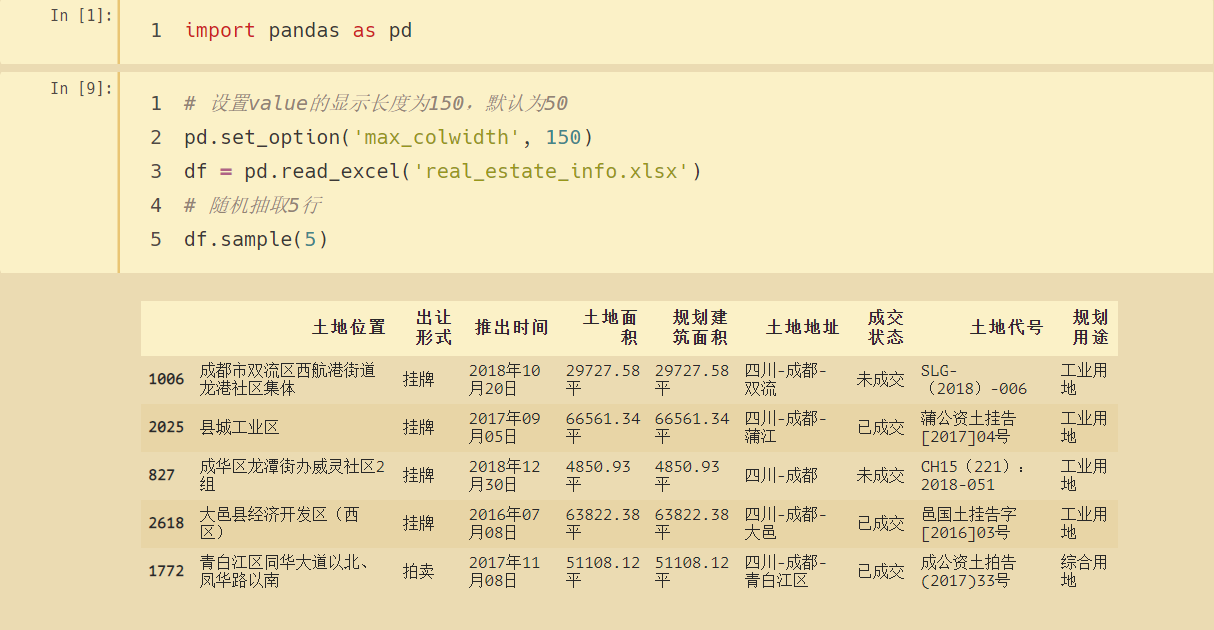Click '已成交' status in row 1772
Image resolution: width=1214 pixels, height=630 pixels.
(880, 571)
